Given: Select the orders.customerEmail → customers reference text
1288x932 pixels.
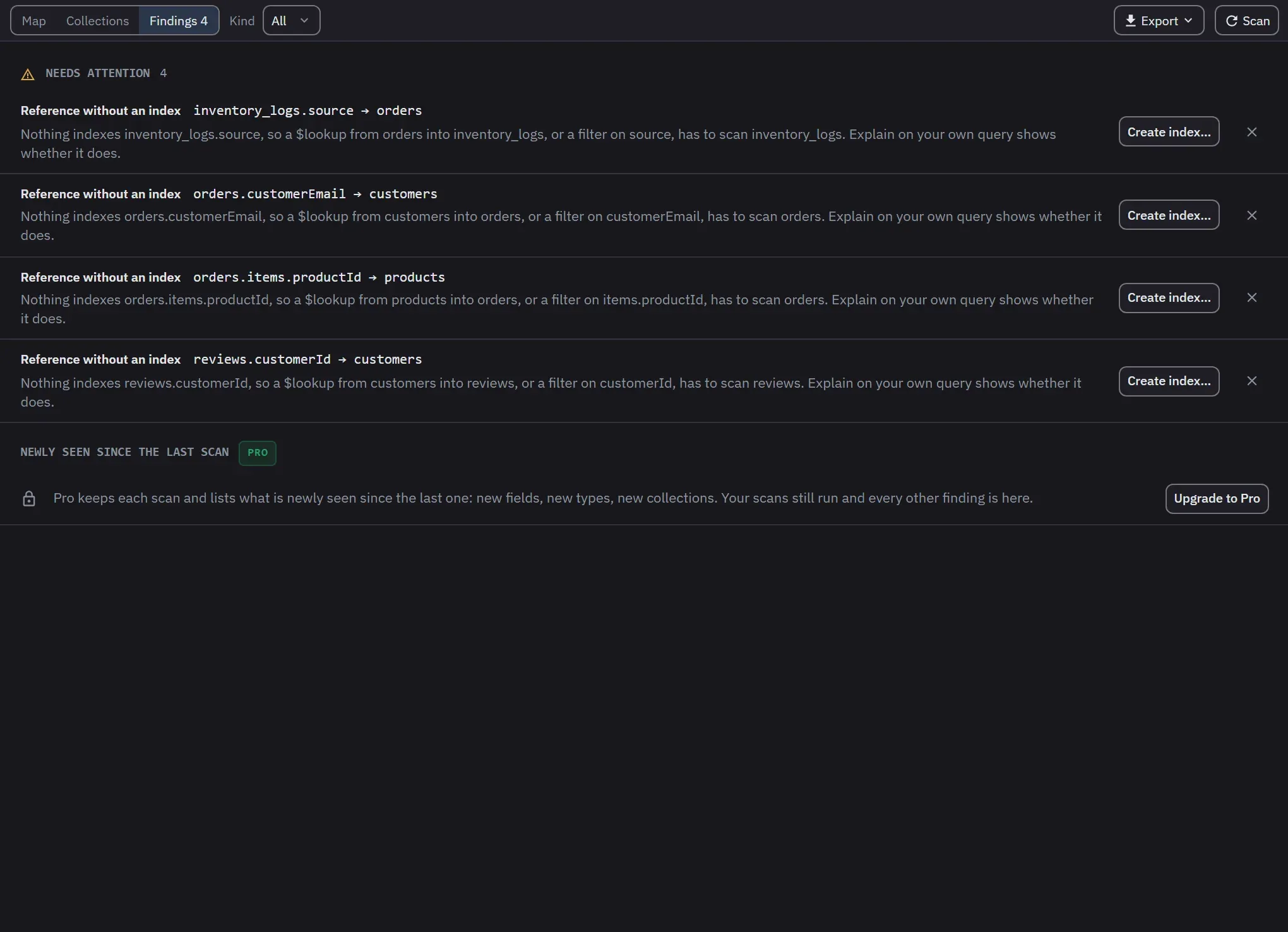Looking at the screenshot, I should point(315,194).
